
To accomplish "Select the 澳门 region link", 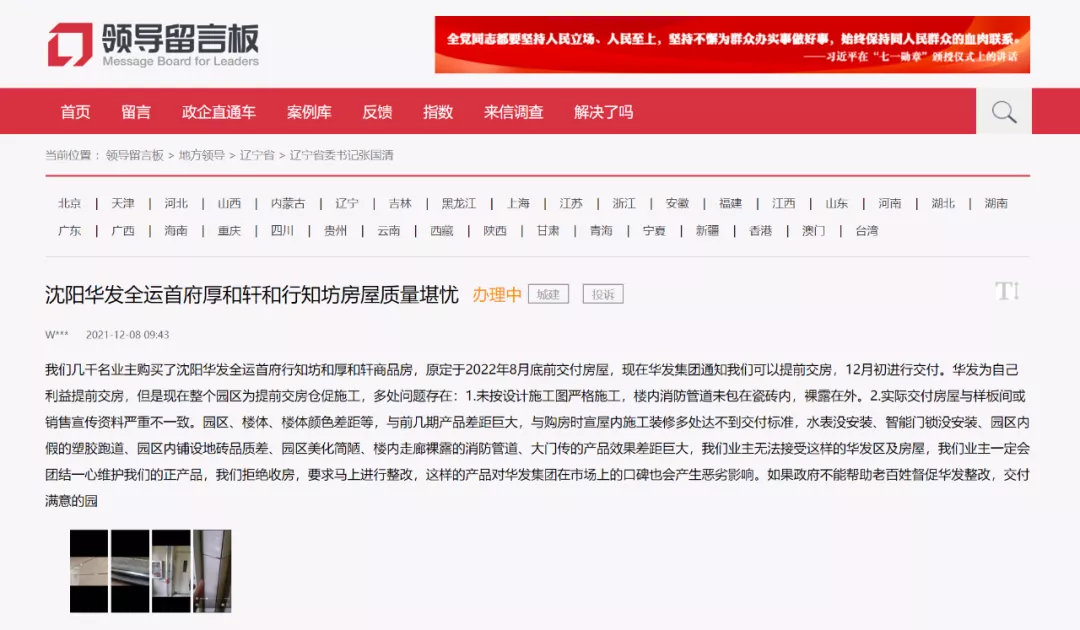I will 813,231.
